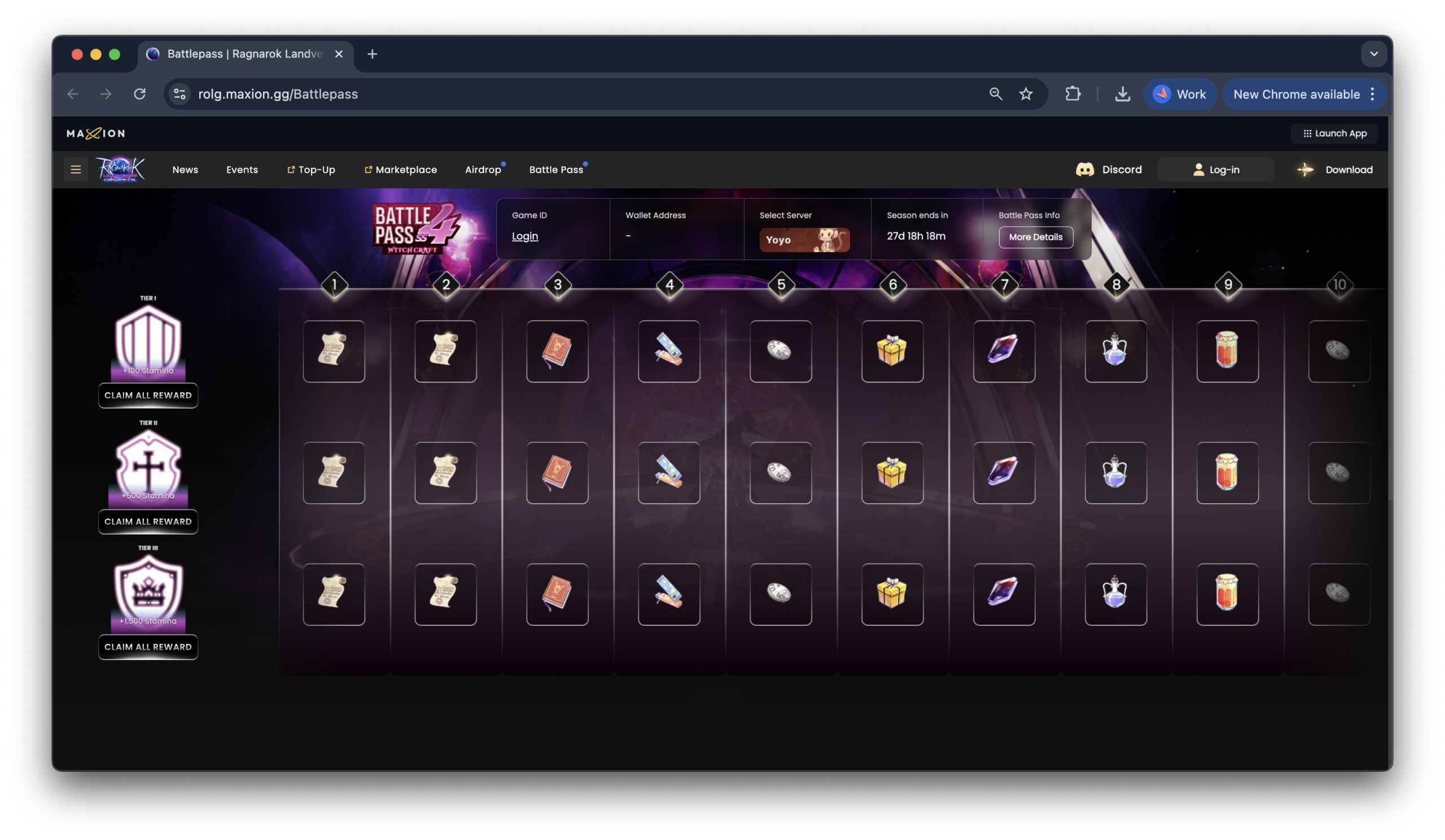The width and height of the screenshot is (1445, 840).
Task: Select the Tier I red book reward at level 3
Action: (x=557, y=351)
